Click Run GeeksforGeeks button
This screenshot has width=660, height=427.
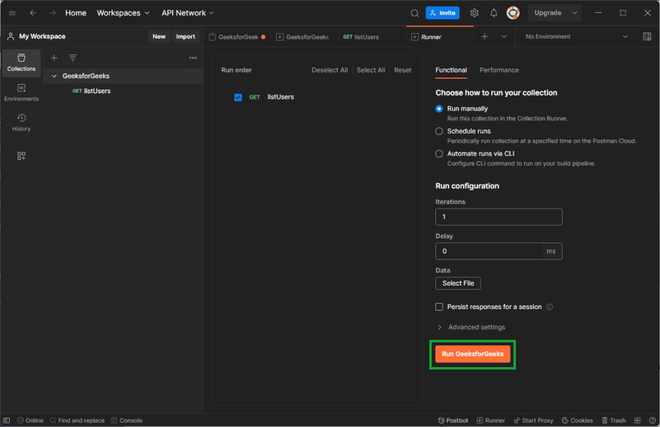click(472, 354)
